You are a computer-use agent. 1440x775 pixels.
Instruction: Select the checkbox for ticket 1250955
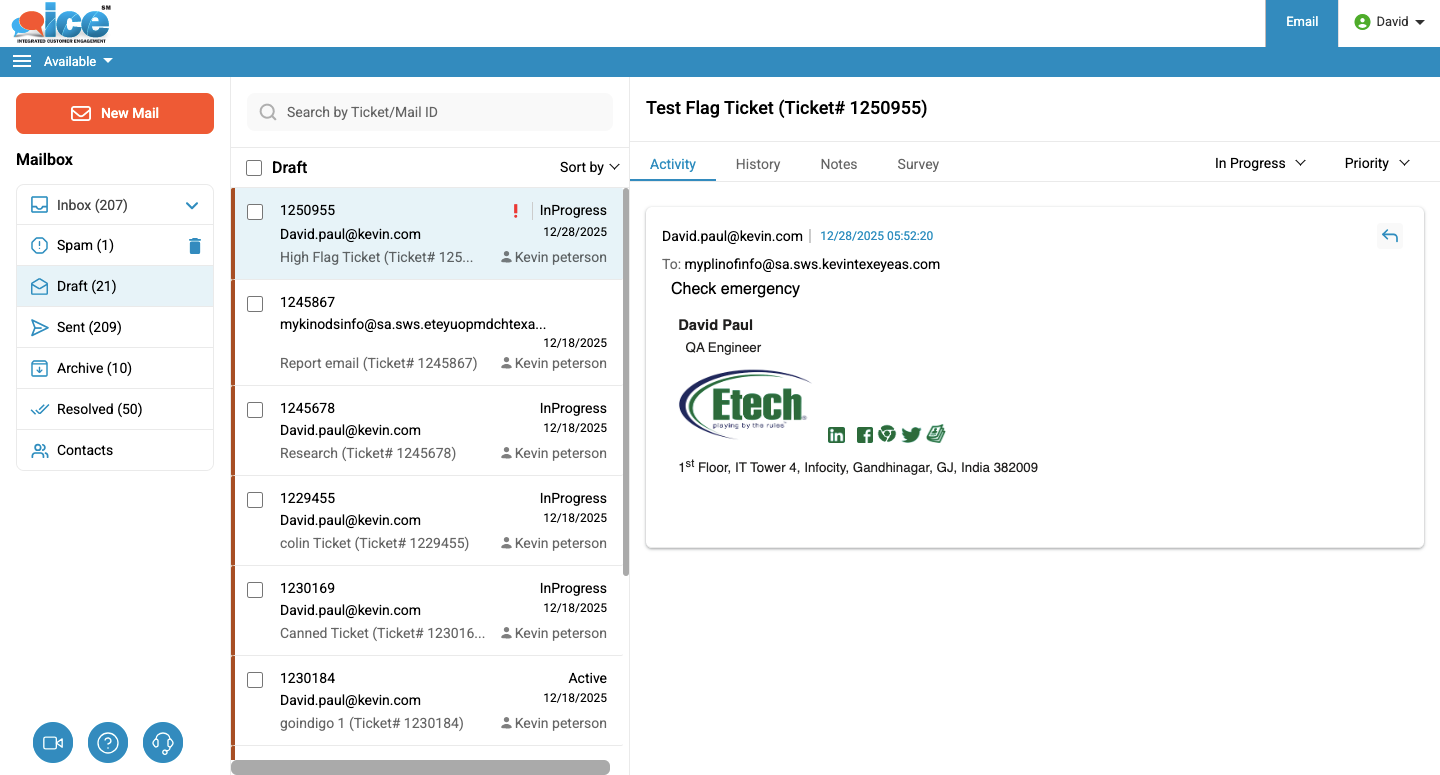[255, 212]
